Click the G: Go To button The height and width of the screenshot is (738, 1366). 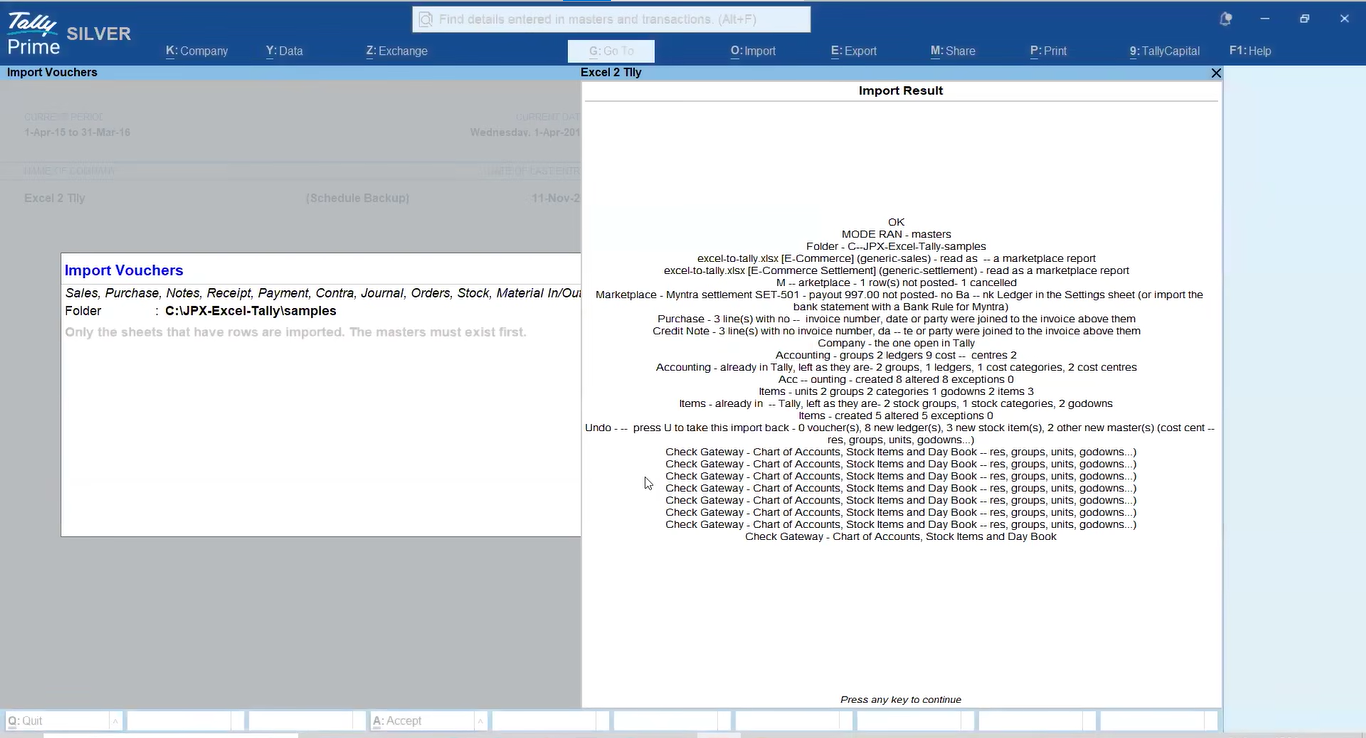[x=611, y=51]
